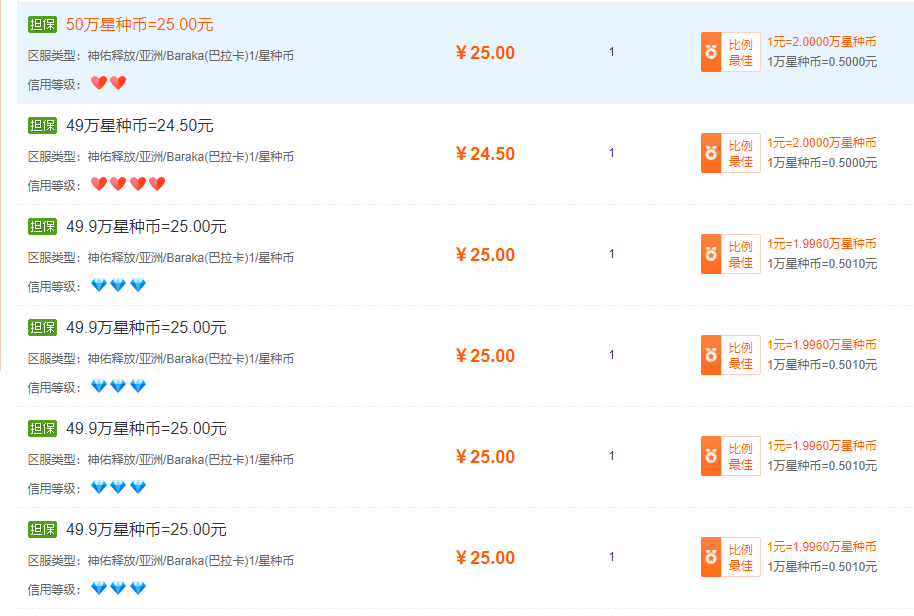Click 比例最佳 badge in the last listing

coord(730,557)
